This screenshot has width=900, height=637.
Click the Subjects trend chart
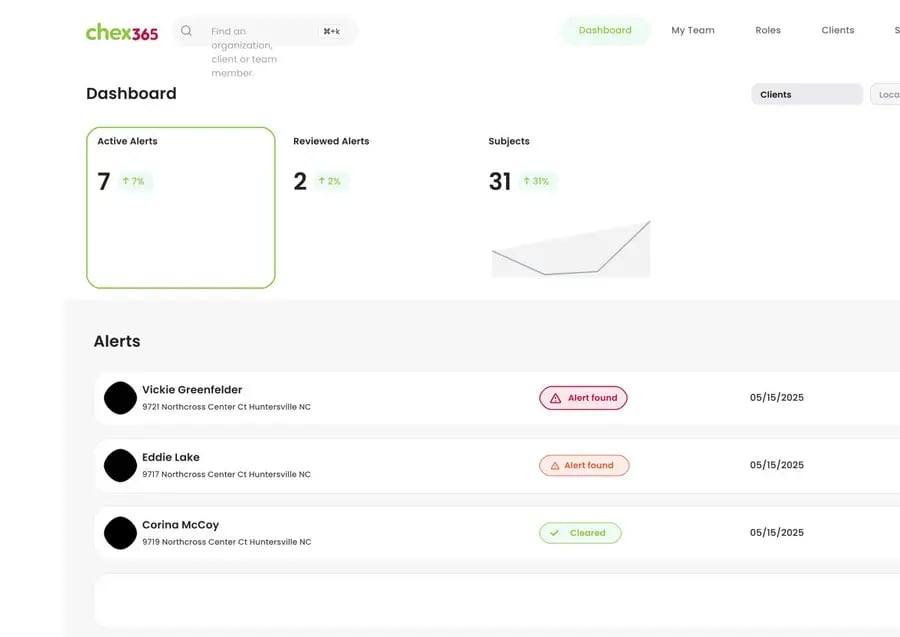click(571, 248)
